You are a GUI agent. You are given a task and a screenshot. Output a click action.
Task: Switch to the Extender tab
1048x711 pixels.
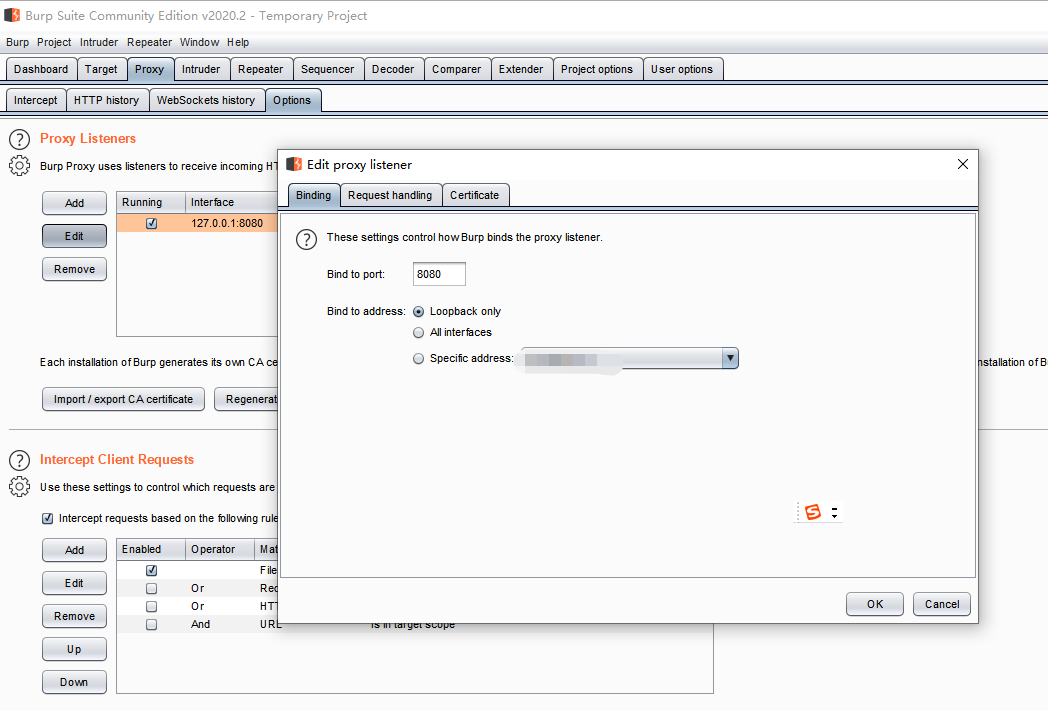tap(521, 69)
